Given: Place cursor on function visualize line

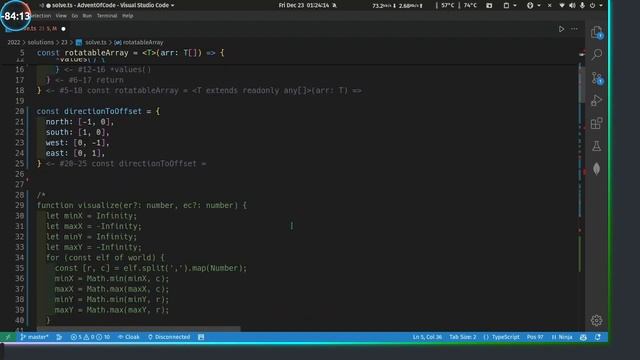Looking at the screenshot, I should click(142, 205).
